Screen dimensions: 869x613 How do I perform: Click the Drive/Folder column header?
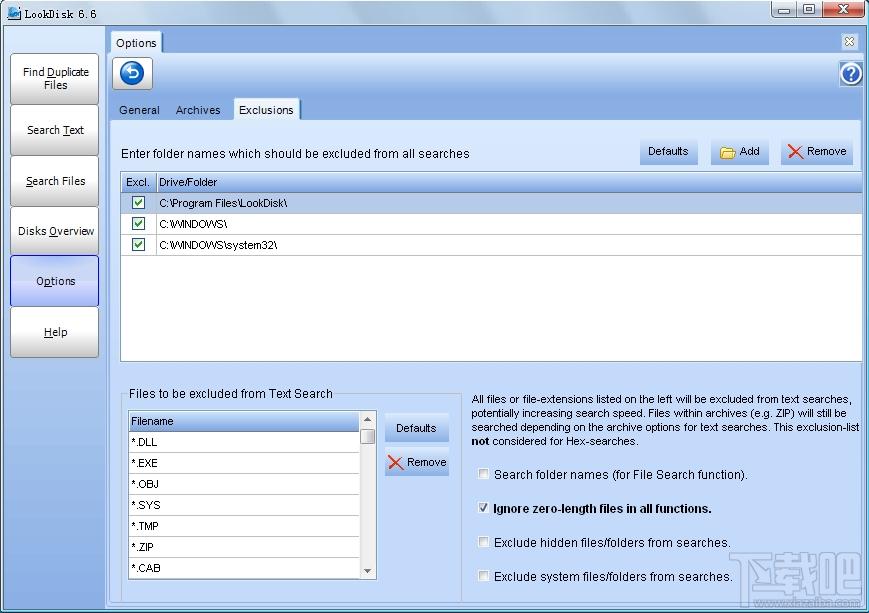509,182
